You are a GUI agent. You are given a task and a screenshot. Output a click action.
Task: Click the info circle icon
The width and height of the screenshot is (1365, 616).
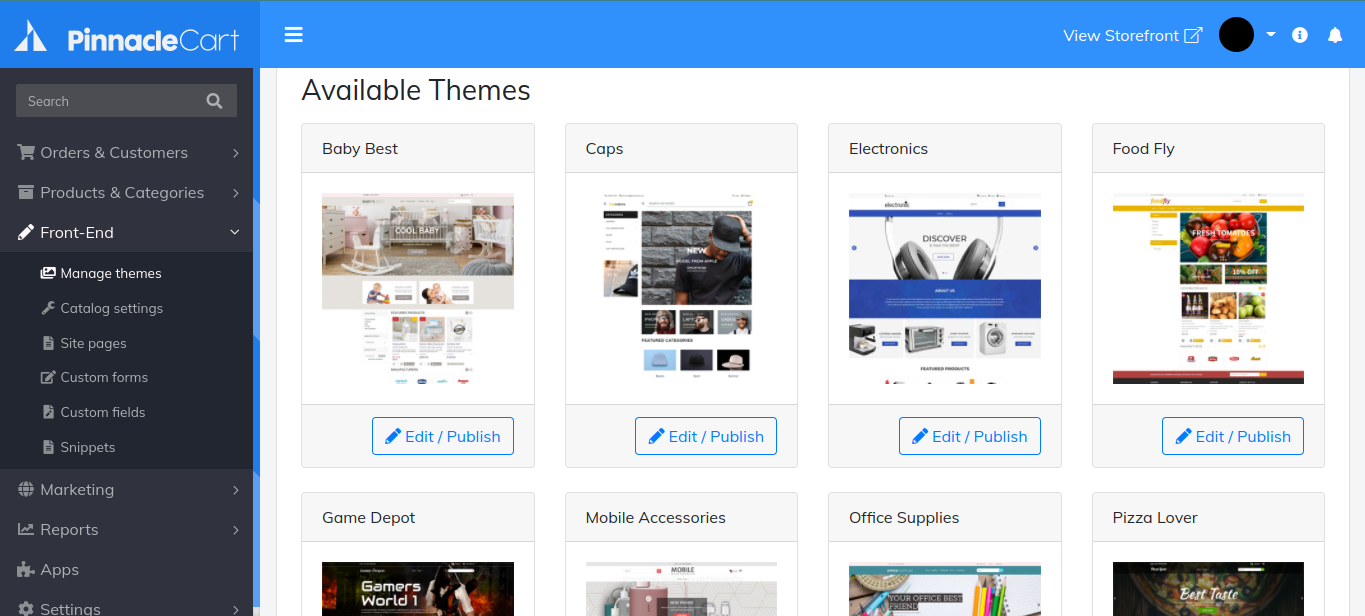coord(1300,35)
